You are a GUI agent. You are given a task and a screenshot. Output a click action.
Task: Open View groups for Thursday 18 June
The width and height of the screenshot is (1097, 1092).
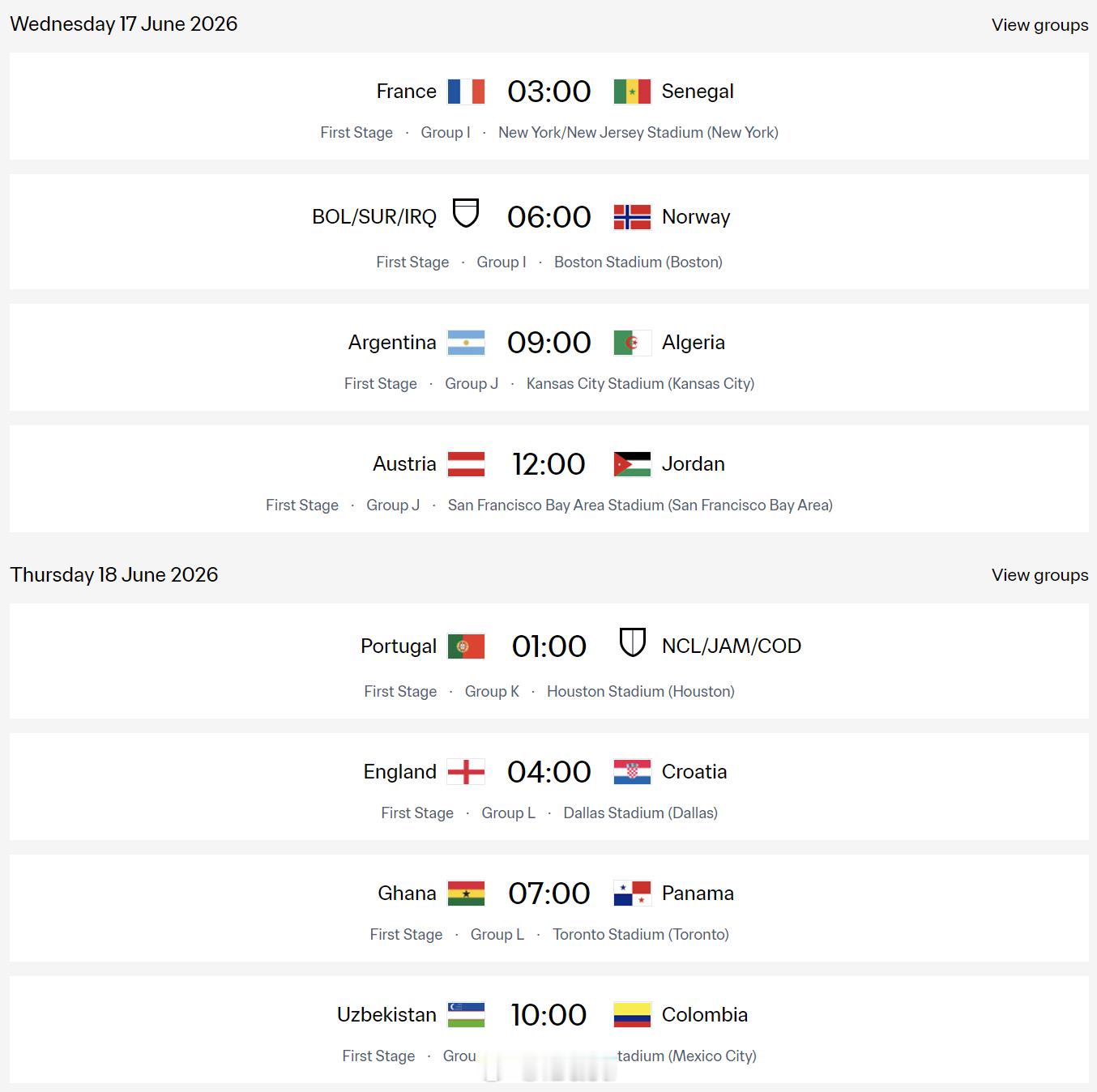1039,575
